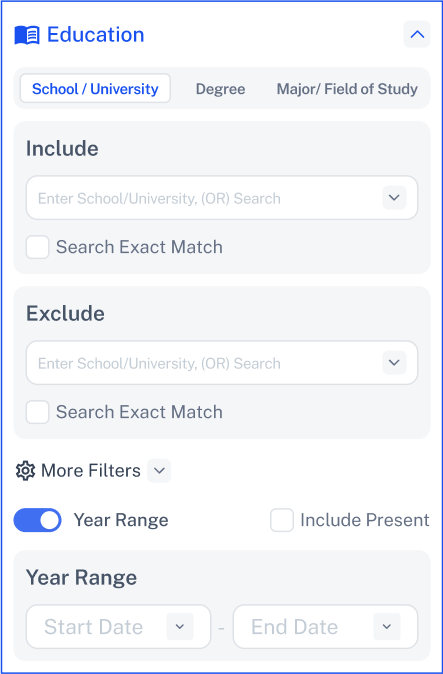Turn off the Year Range toggle
Viewport: 443px width, 674px height.
(37, 520)
